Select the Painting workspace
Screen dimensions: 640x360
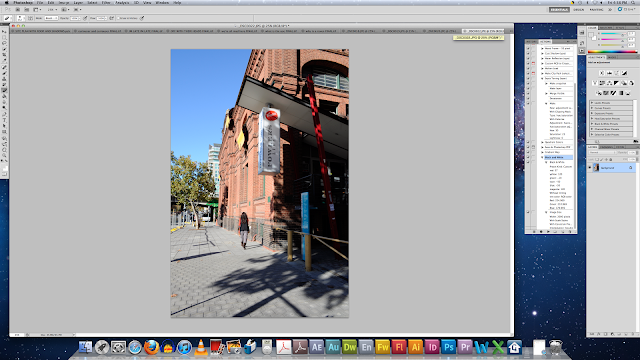596,10
